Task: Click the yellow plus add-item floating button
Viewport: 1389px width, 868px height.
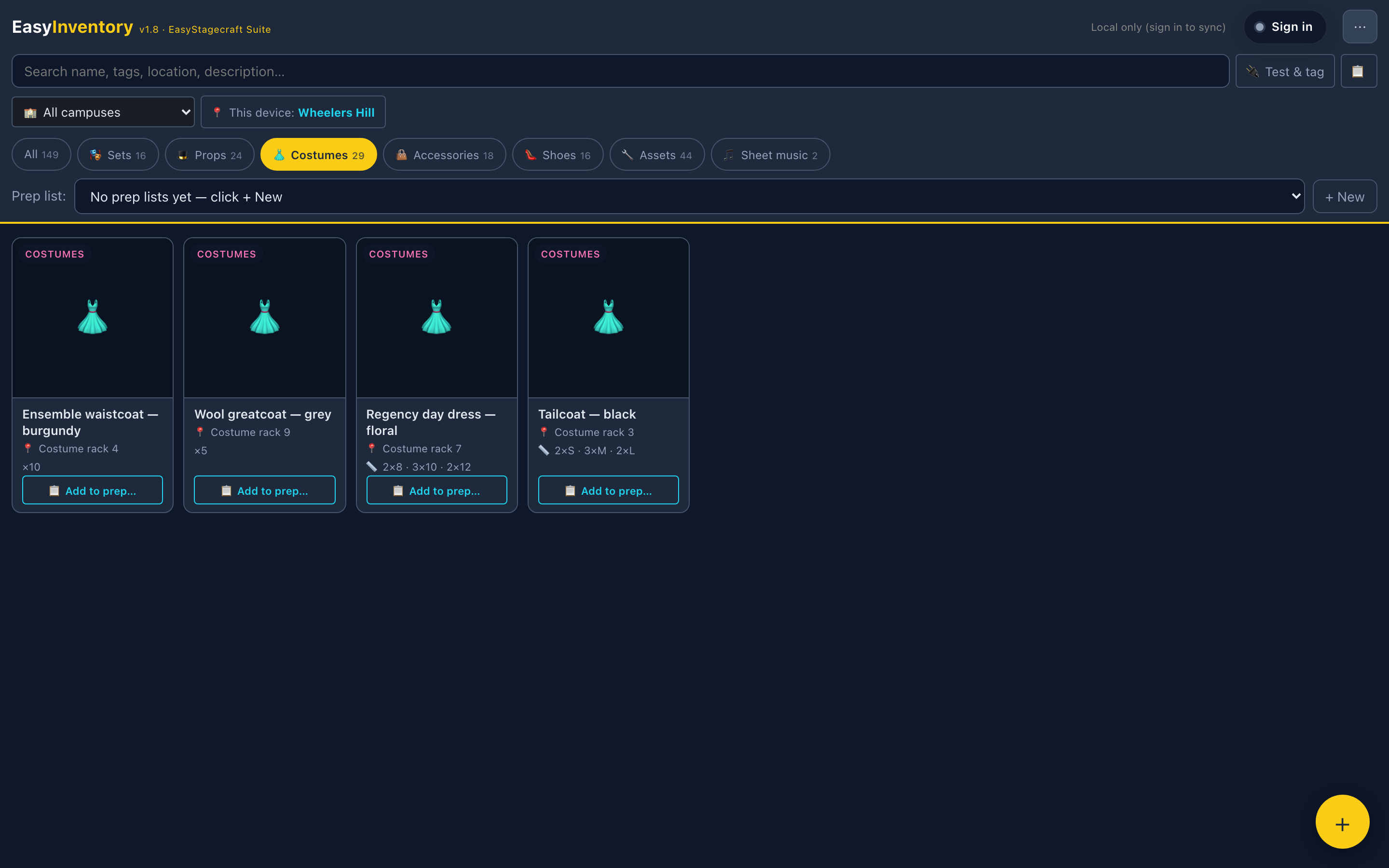Action: click(x=1342, y=822)
